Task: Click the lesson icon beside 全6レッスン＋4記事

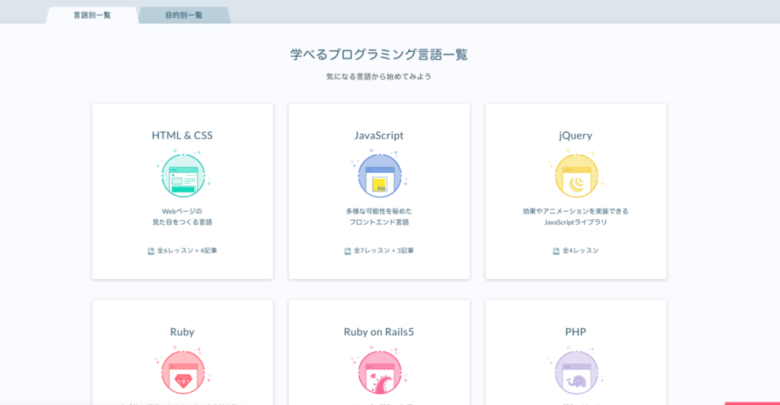Action: coord(151,251)
